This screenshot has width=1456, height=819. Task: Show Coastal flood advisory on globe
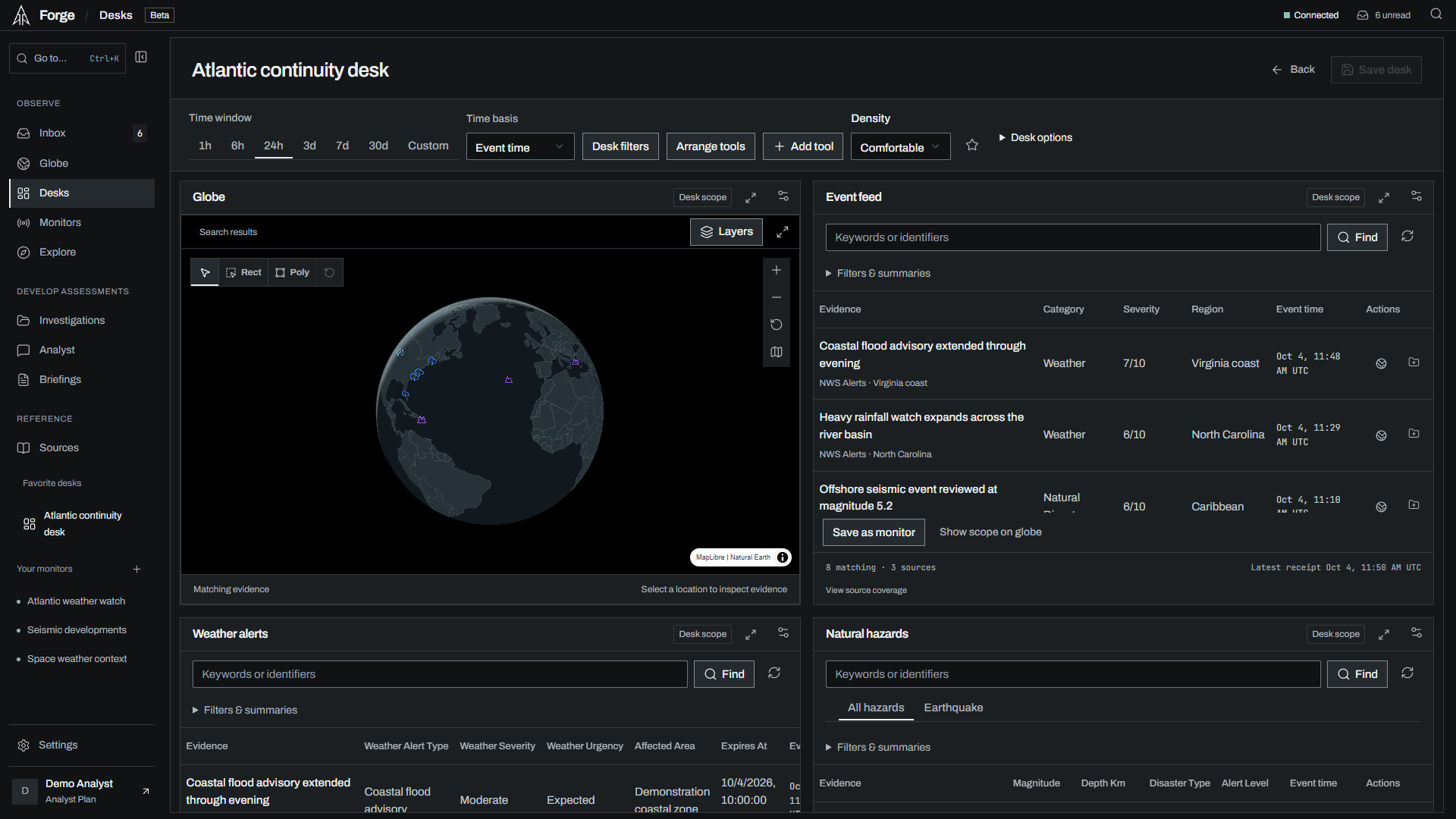tap(1382, 364)
